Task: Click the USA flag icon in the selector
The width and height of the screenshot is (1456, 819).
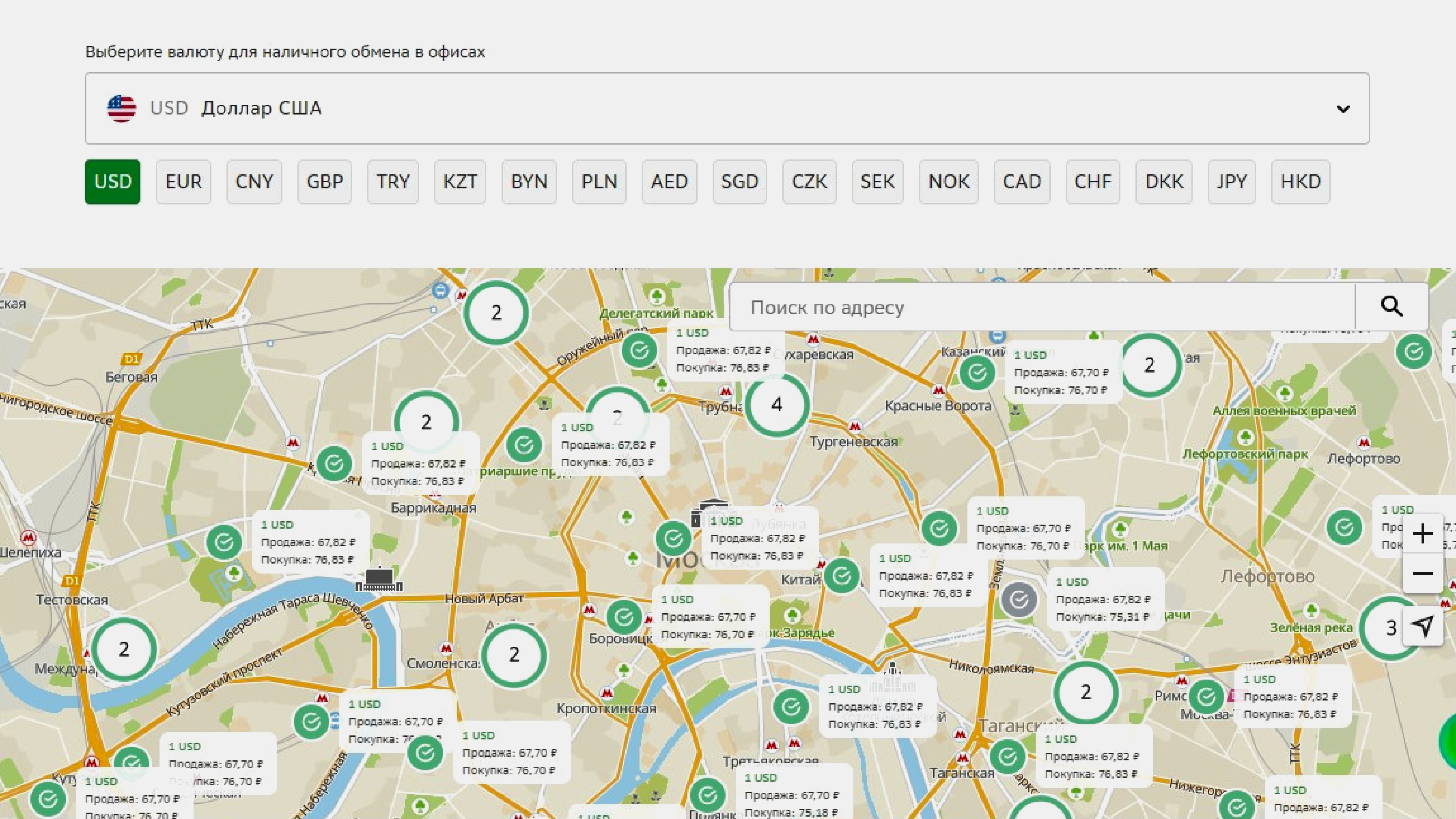Action: [121, 108]
